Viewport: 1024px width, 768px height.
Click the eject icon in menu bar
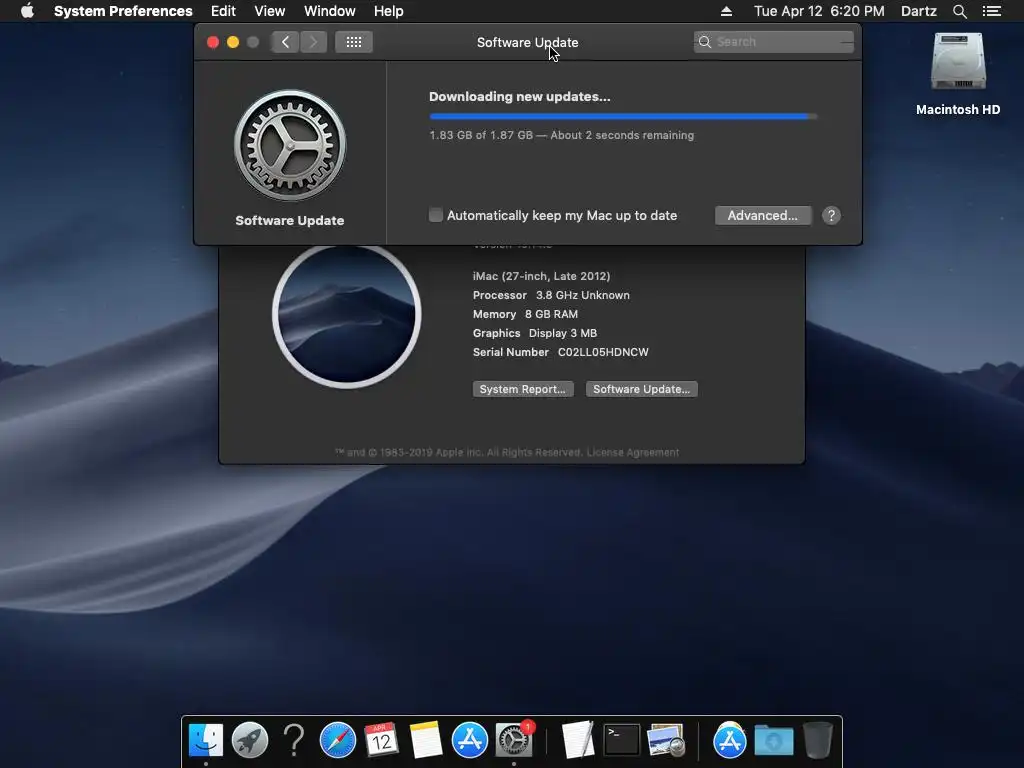(726, 11)
